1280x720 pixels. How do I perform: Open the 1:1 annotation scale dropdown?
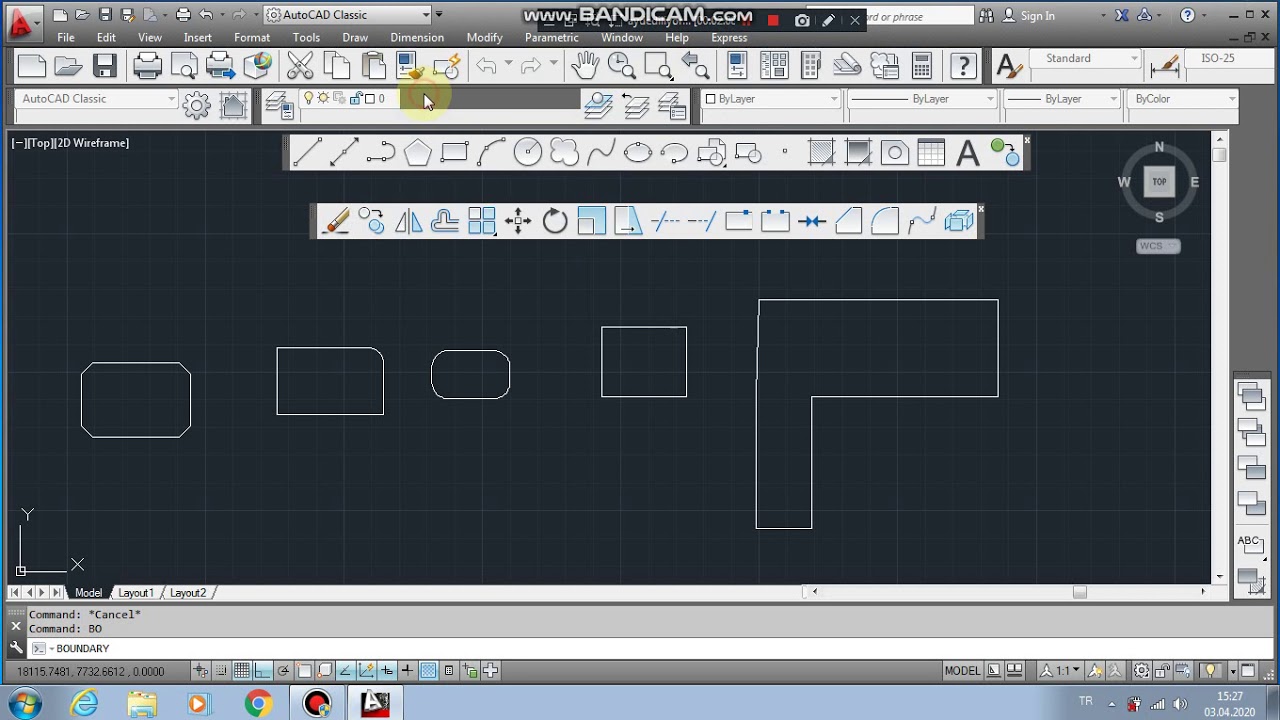click(1063, 671)
